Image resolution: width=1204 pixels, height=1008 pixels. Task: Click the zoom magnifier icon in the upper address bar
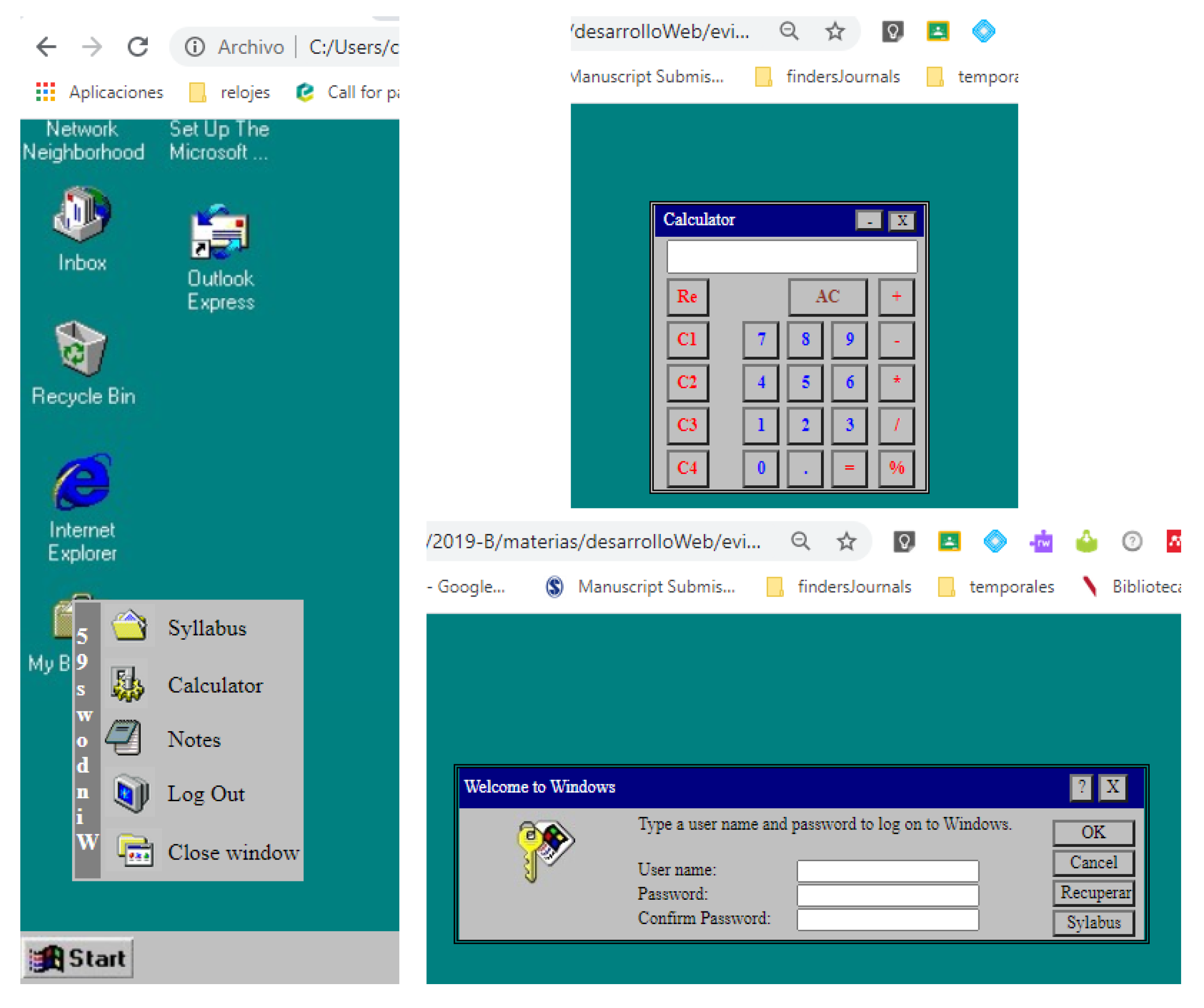point(789,31)
